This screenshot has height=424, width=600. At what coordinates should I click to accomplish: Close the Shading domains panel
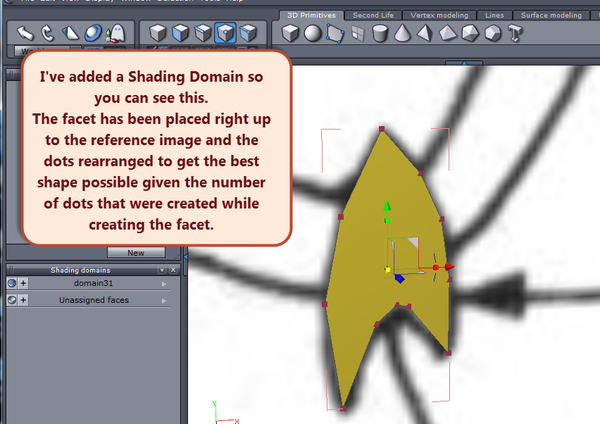point(173,270)
